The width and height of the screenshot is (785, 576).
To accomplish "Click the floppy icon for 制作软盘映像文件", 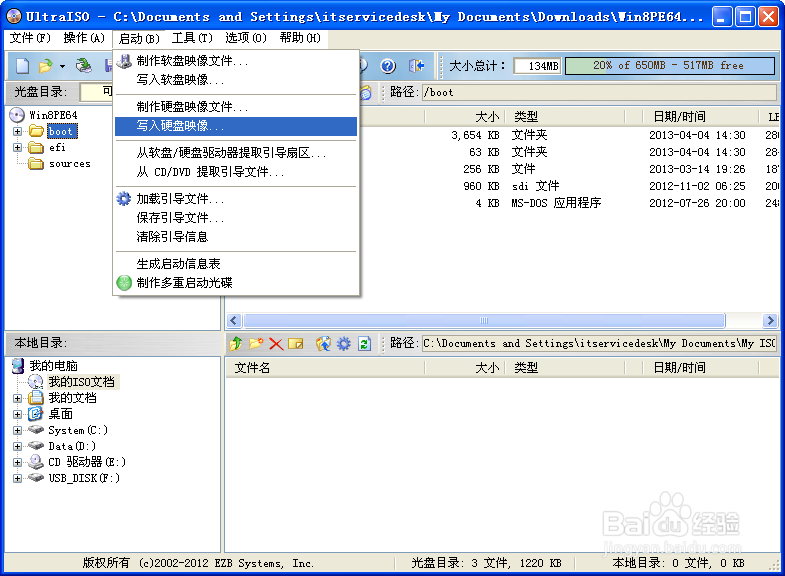I will tap(124, 61).
